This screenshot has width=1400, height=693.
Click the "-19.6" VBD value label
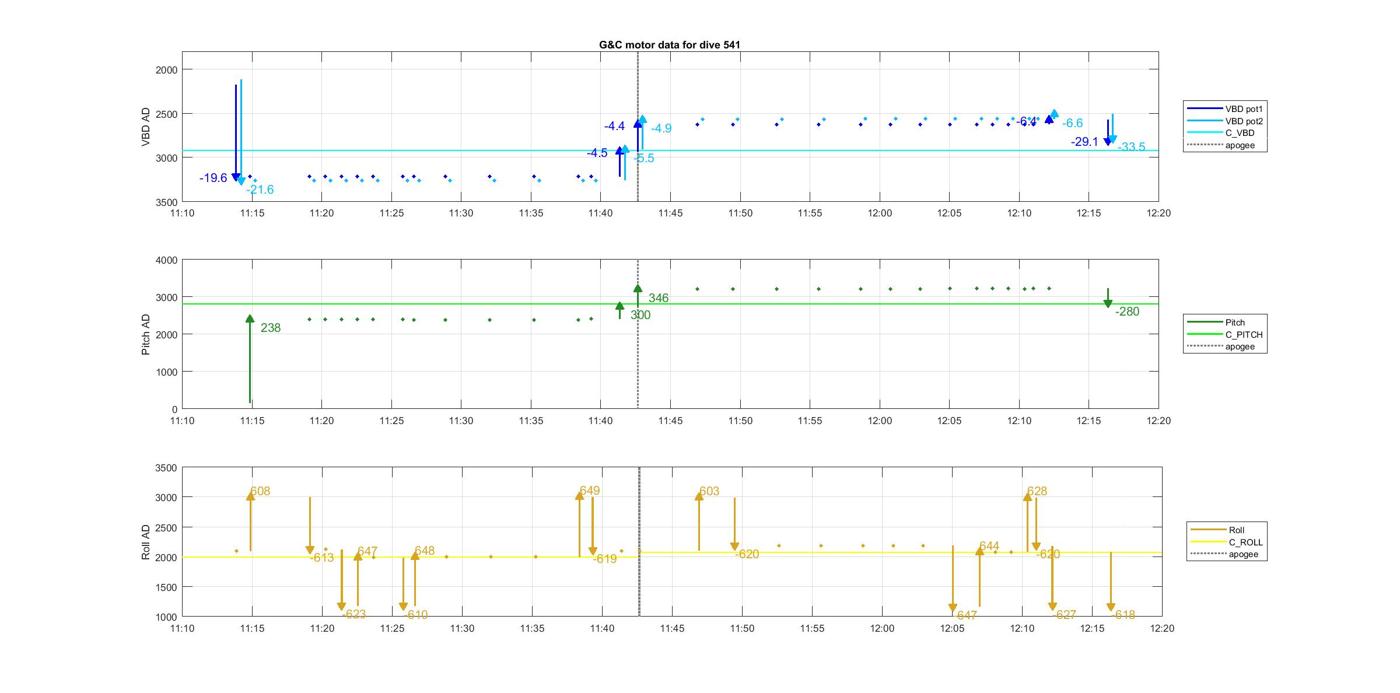coord(213,178)
